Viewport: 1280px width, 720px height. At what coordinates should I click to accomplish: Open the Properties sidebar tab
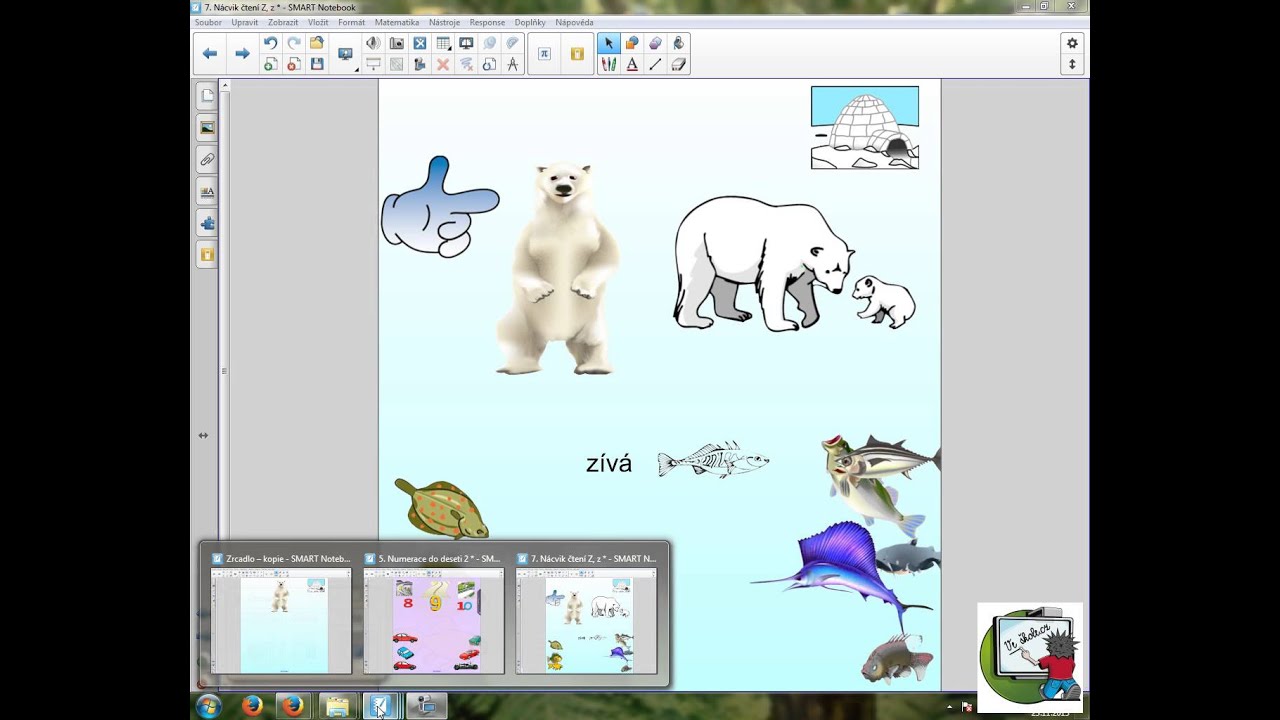click(x=207, y=191)
